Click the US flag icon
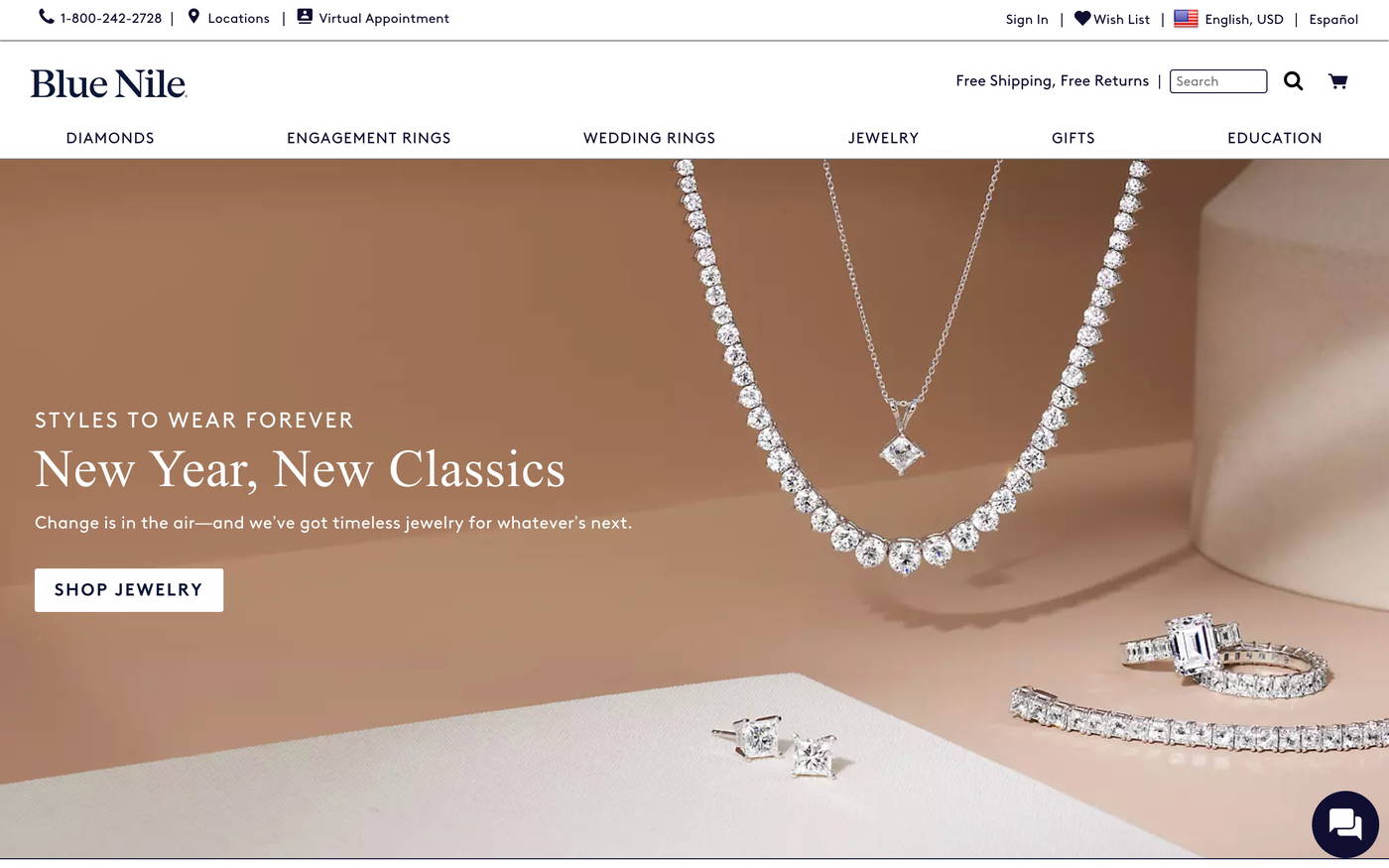The width and height of the screenshot is (1389, 868). coord(1186,19)
